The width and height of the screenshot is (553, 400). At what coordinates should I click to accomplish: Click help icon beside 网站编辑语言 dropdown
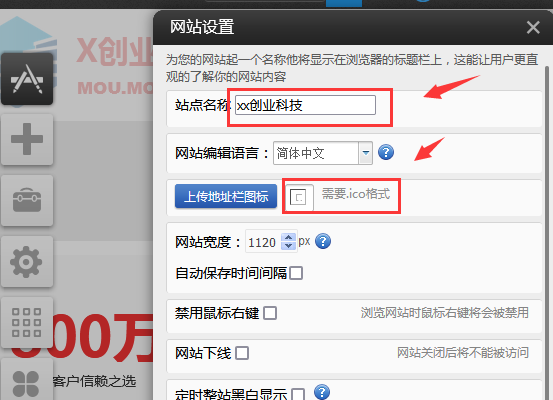tap(386, 152)
